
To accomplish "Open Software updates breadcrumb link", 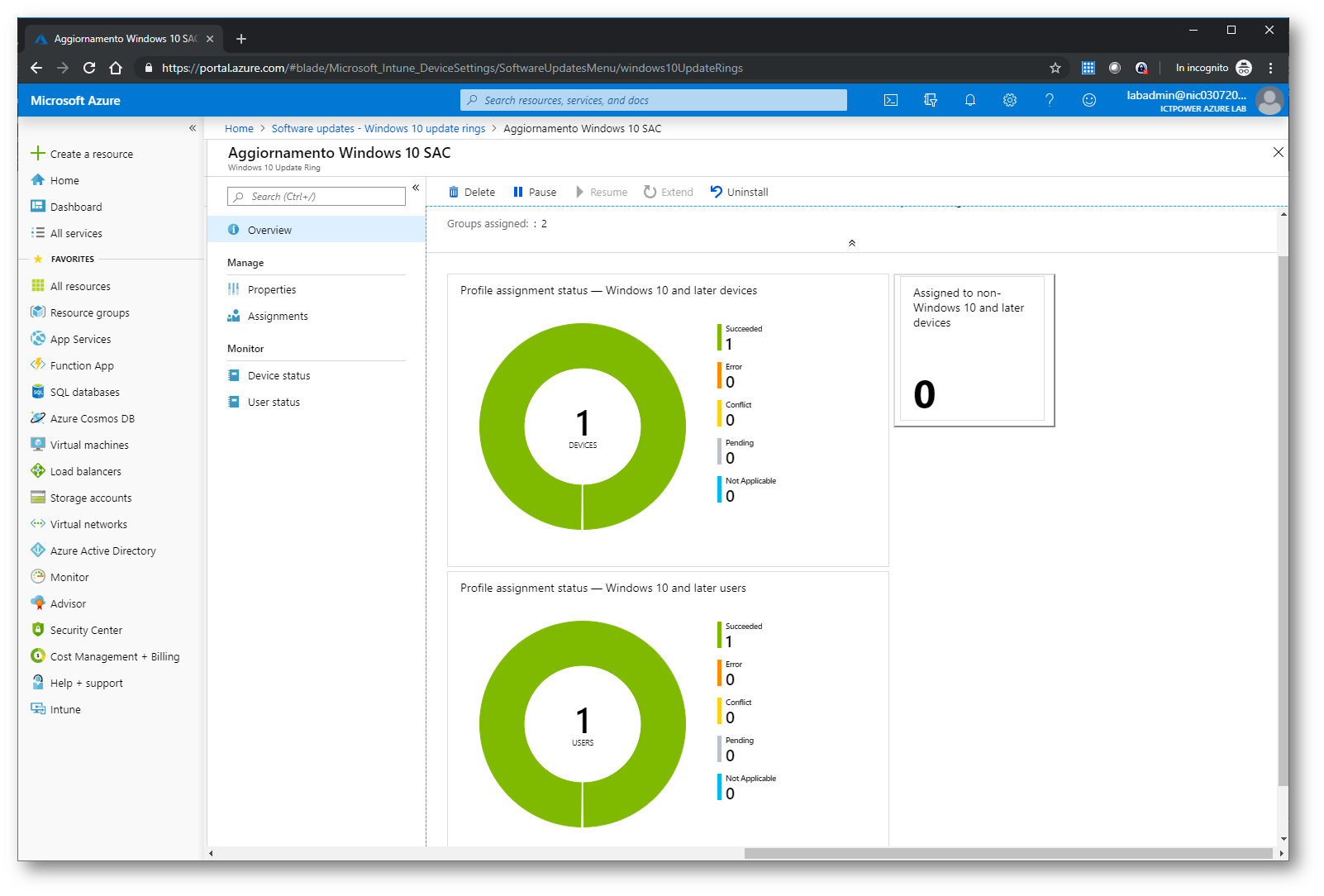I will click(379, 128).
